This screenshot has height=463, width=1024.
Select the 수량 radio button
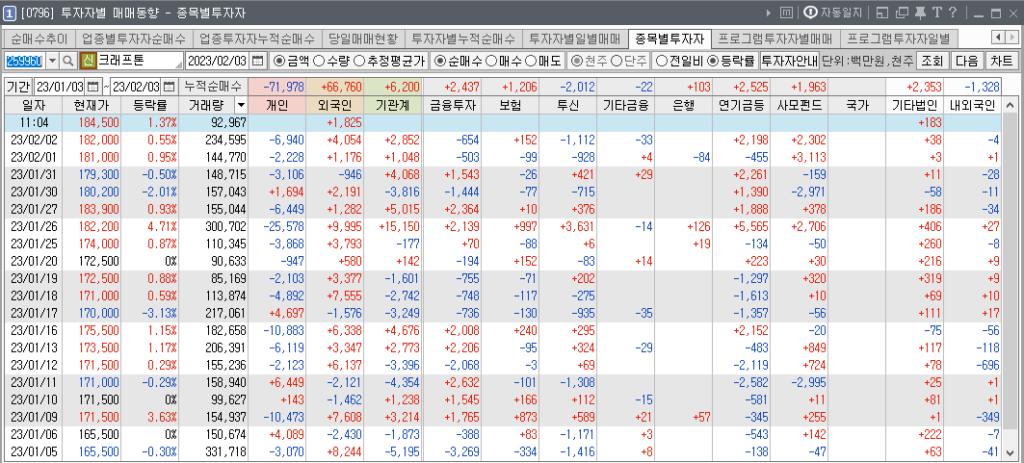pos(318,61)
